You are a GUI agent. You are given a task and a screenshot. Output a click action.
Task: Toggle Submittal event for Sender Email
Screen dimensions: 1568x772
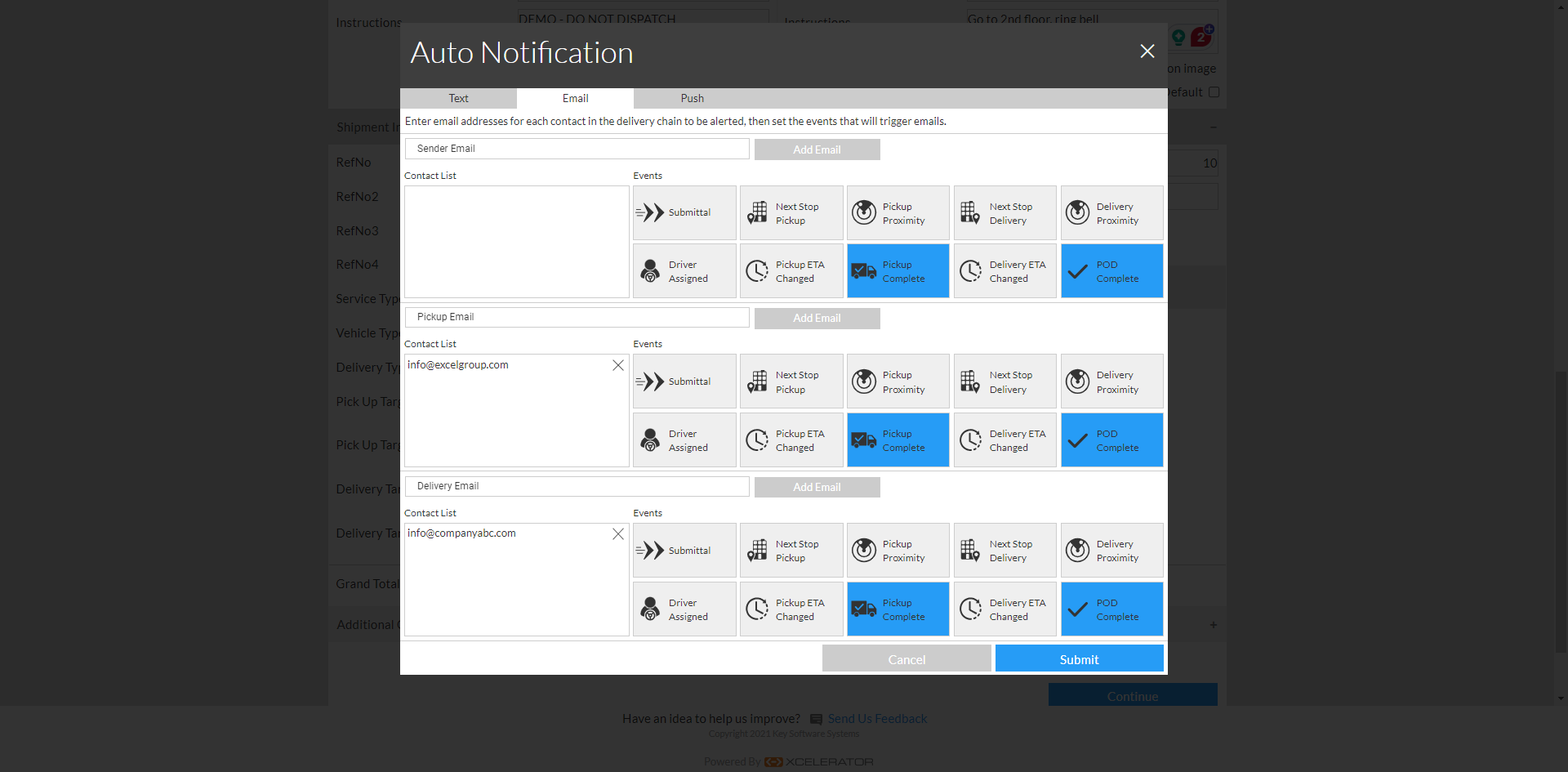coord(684,212)
